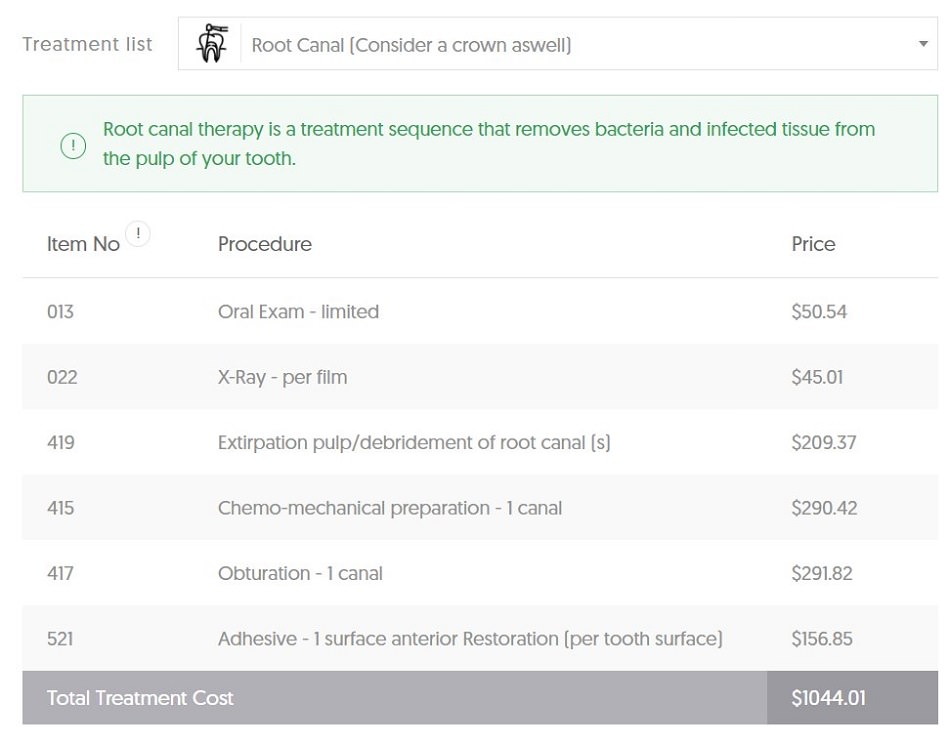Select Chemo-mechanical preparation - 1 canal row
This screenshot has width=950, height=744.
[480, 508]
